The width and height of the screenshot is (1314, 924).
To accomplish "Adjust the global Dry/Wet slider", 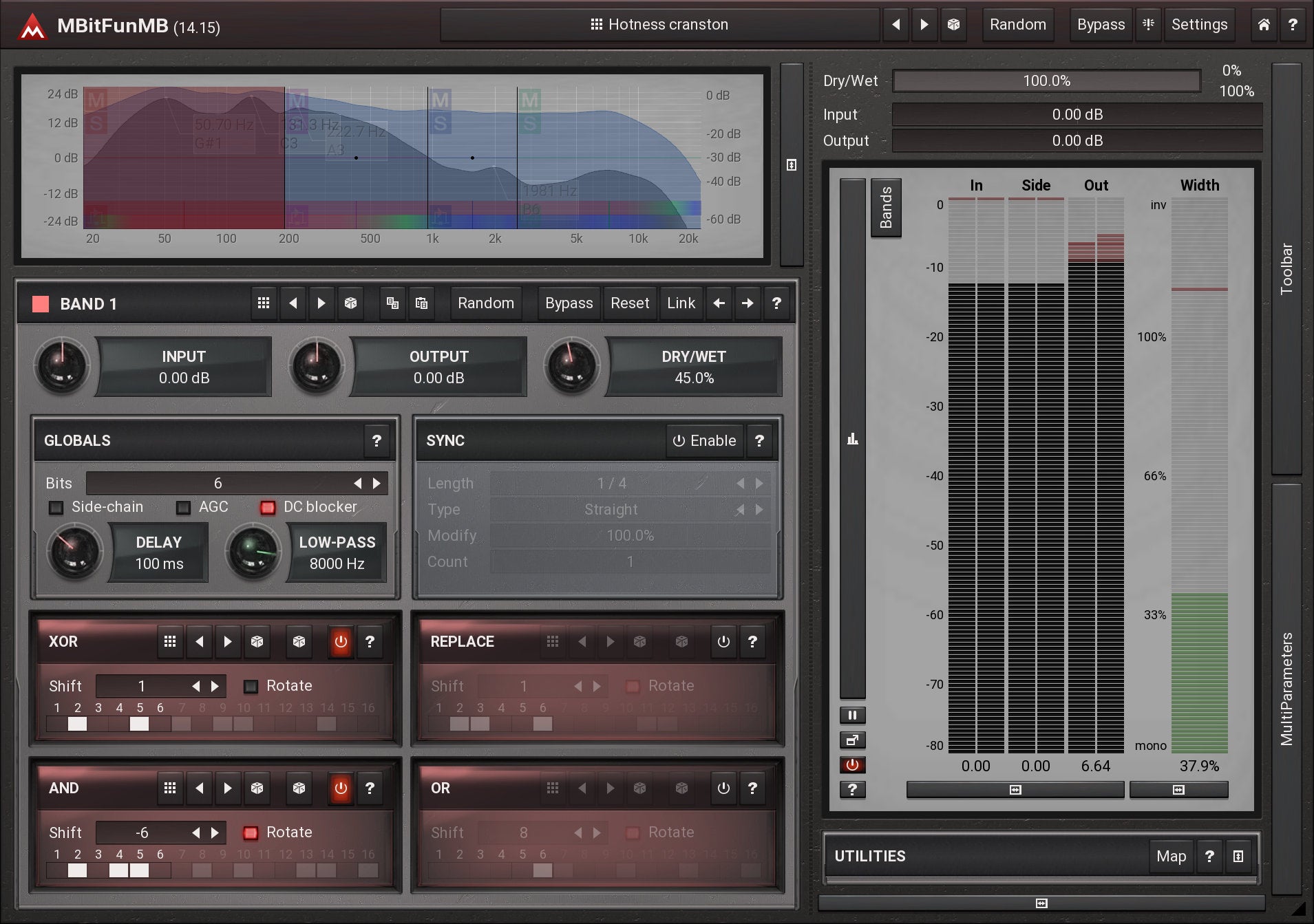I will coord(1046,81).
